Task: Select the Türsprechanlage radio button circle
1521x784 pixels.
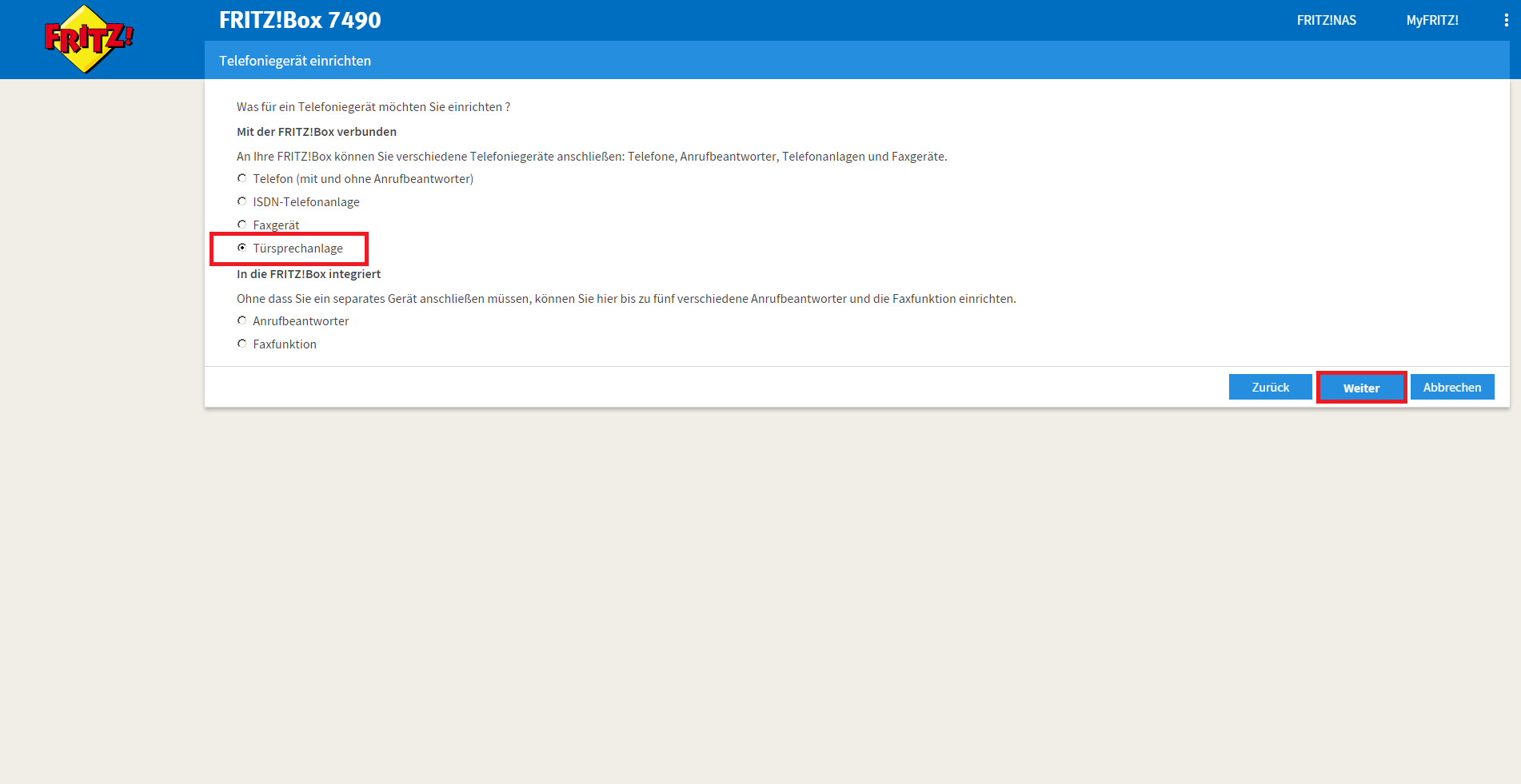Action: (242, 248)
